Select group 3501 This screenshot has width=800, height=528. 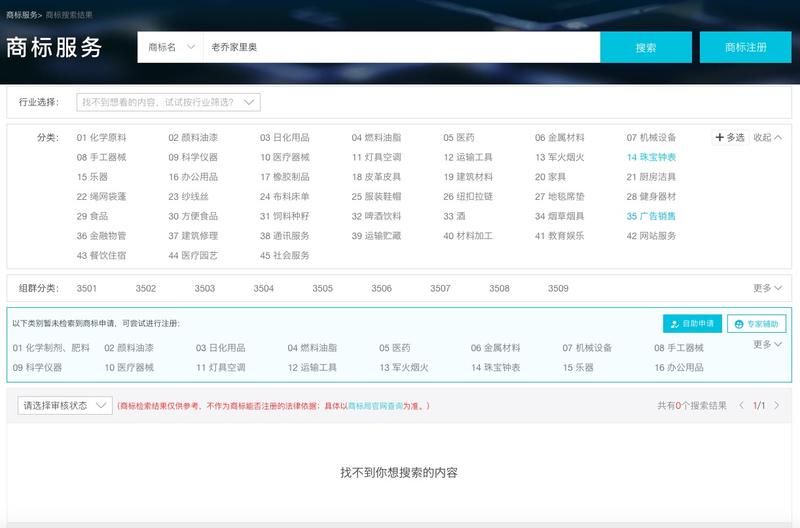point(87,288)
